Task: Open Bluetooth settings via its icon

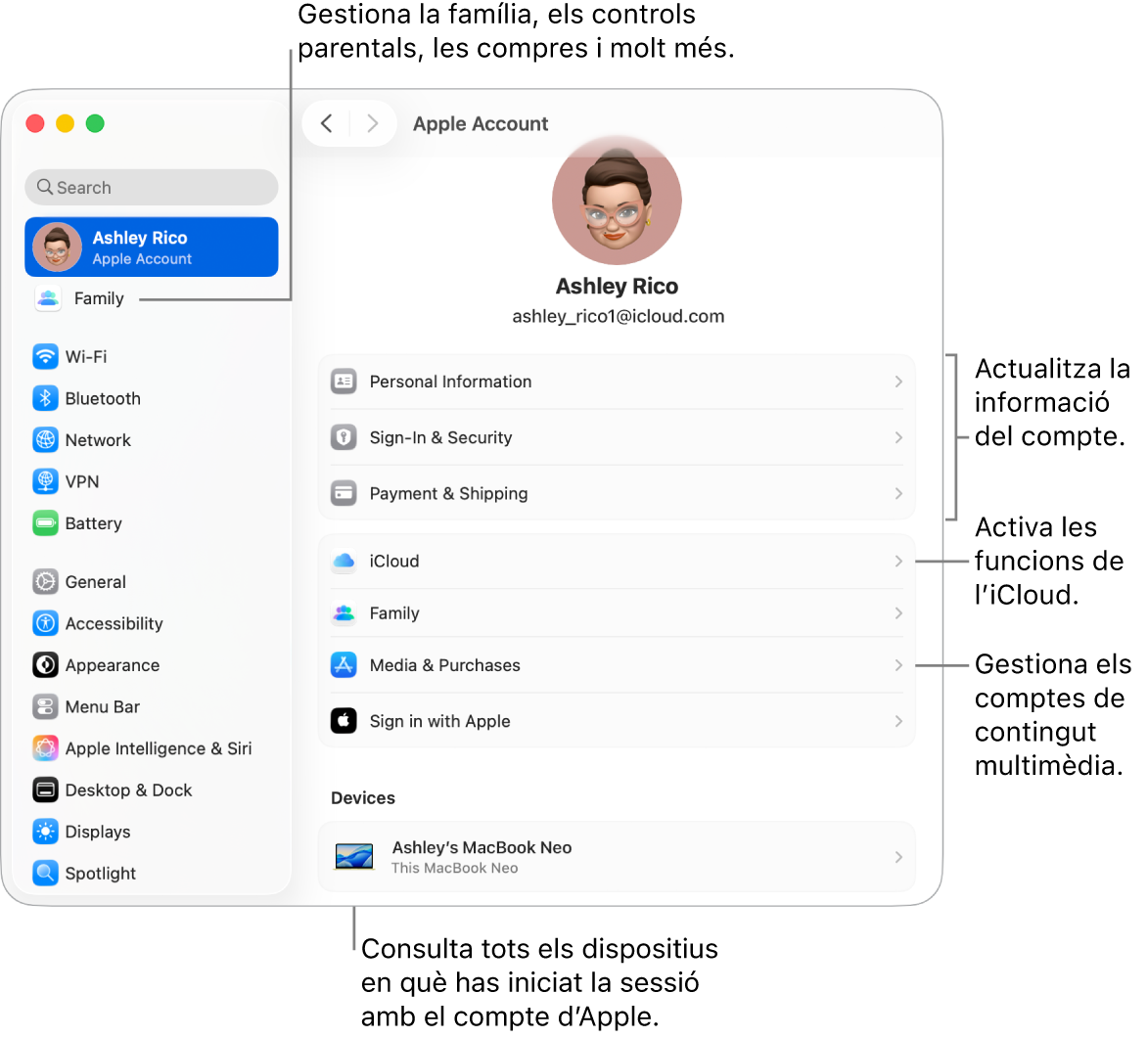Action: [46, 398]
